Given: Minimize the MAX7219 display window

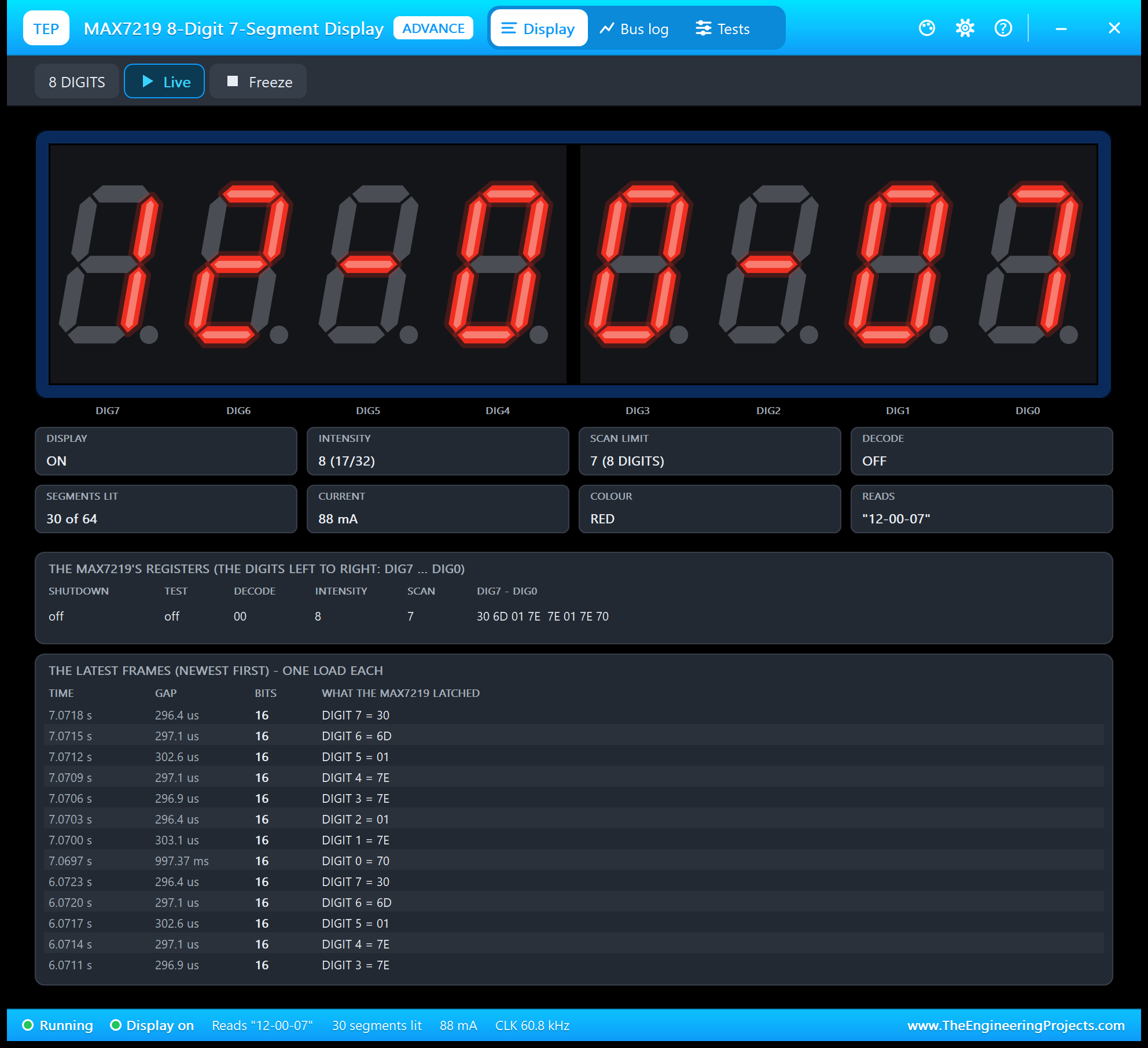Looking at the screenshot, I should [1061, 28].
